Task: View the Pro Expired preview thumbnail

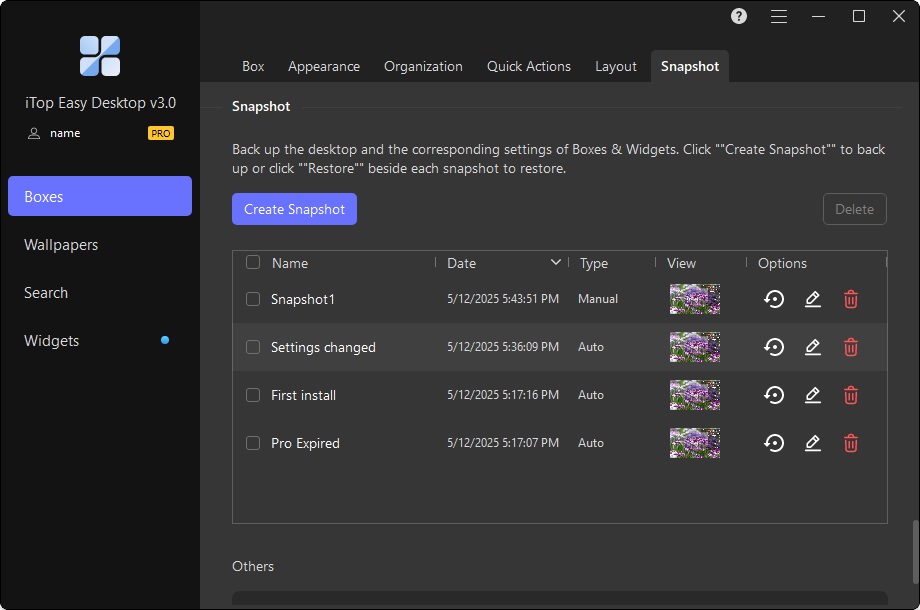Action: [695, 443]
